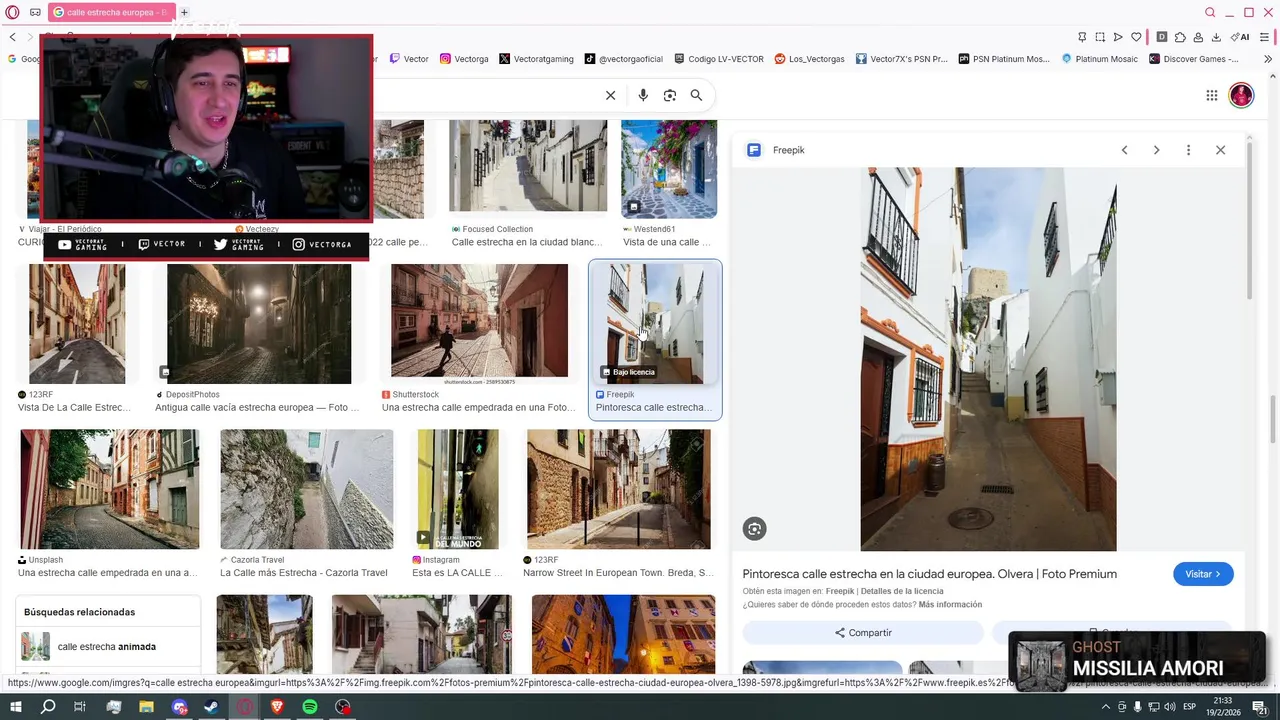Open the 'Los_Vectorgas' bookmark
Image resolution: width=1280 pixels, height=720 pixels.
[x=810, y=59]
